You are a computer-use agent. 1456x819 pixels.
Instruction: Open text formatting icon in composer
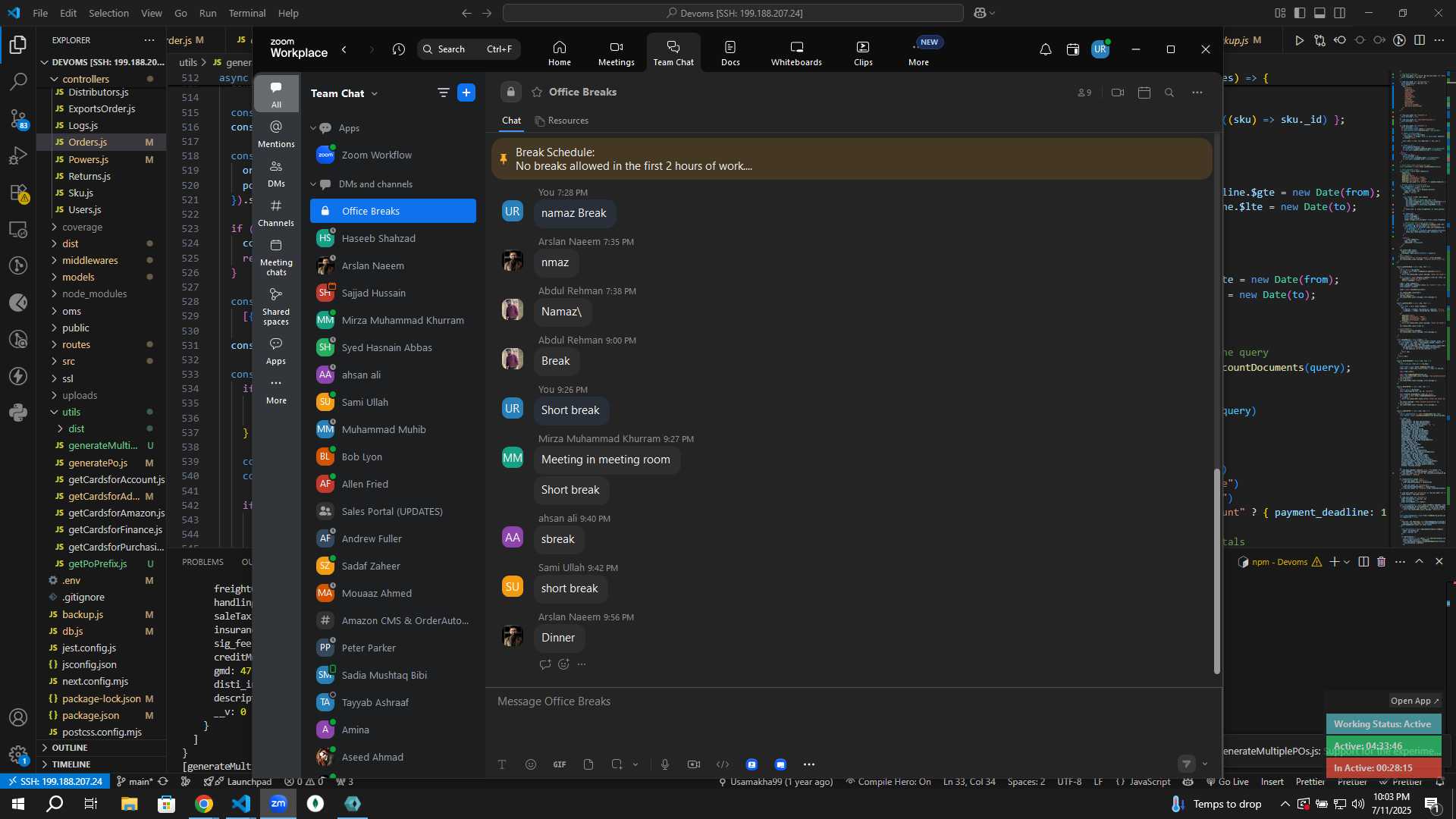[x=502, y=764]
